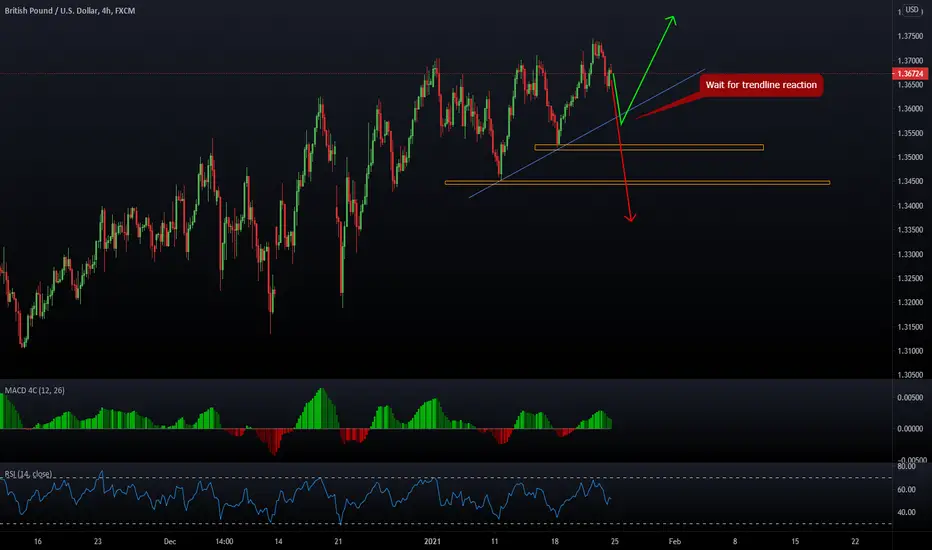The width and height of the screenshot is (932, 550).
Task: Click the RSI scale value 60.00
Action: (907, 490)
